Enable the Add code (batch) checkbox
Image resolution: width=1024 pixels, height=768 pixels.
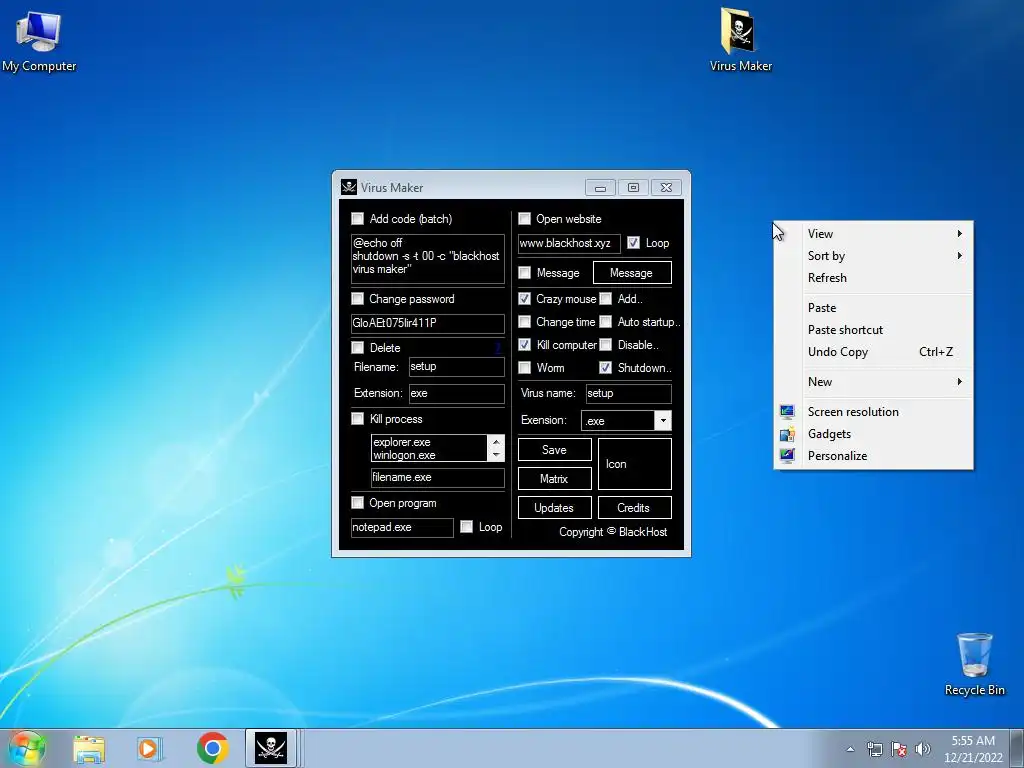(x=357, y=219)
